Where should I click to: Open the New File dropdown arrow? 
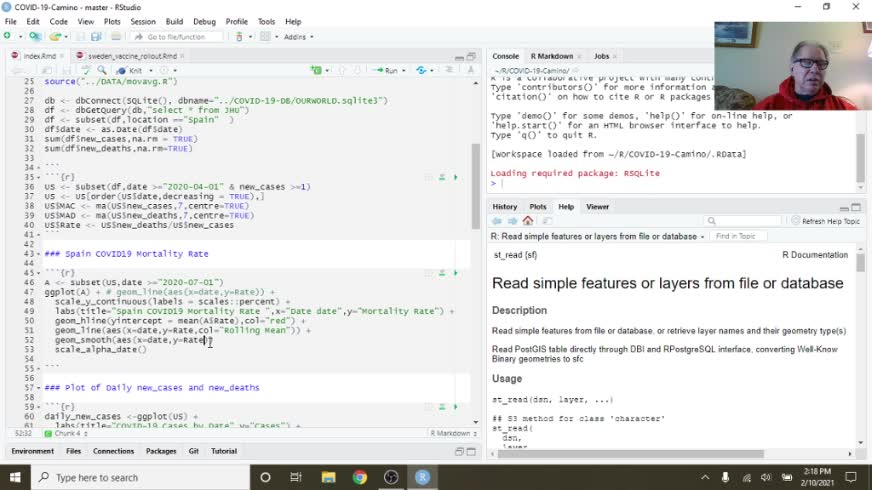tap(21, 37)
